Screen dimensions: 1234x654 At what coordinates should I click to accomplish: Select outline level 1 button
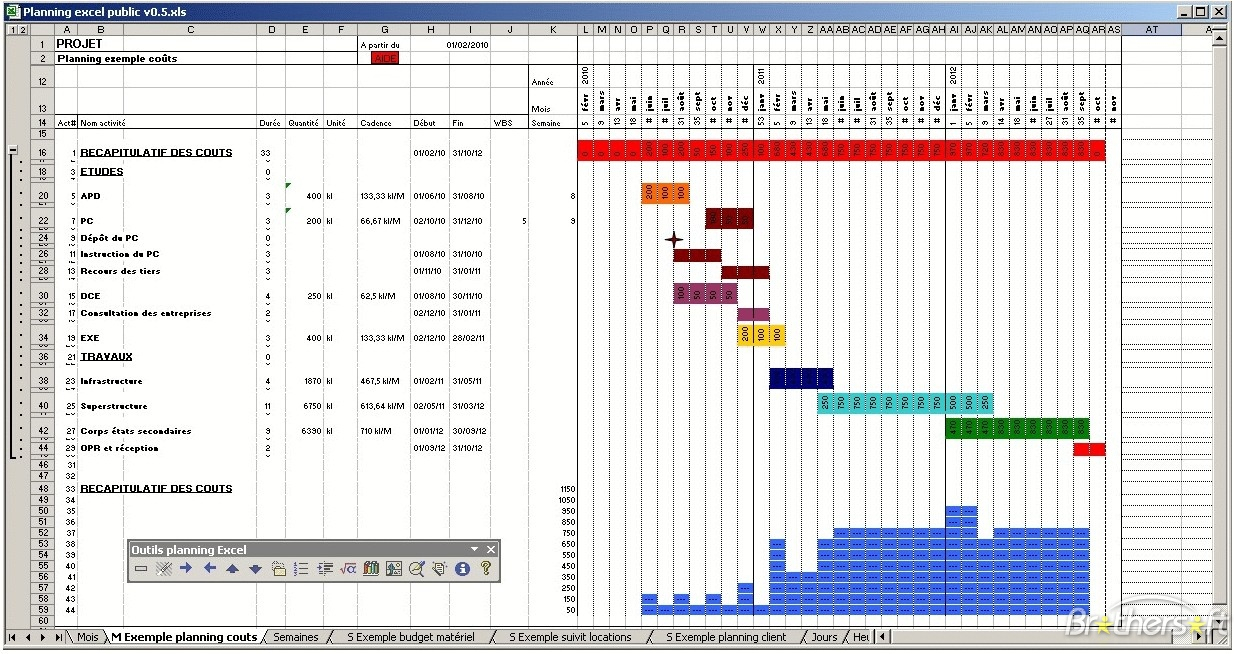(x=12, y=30)
